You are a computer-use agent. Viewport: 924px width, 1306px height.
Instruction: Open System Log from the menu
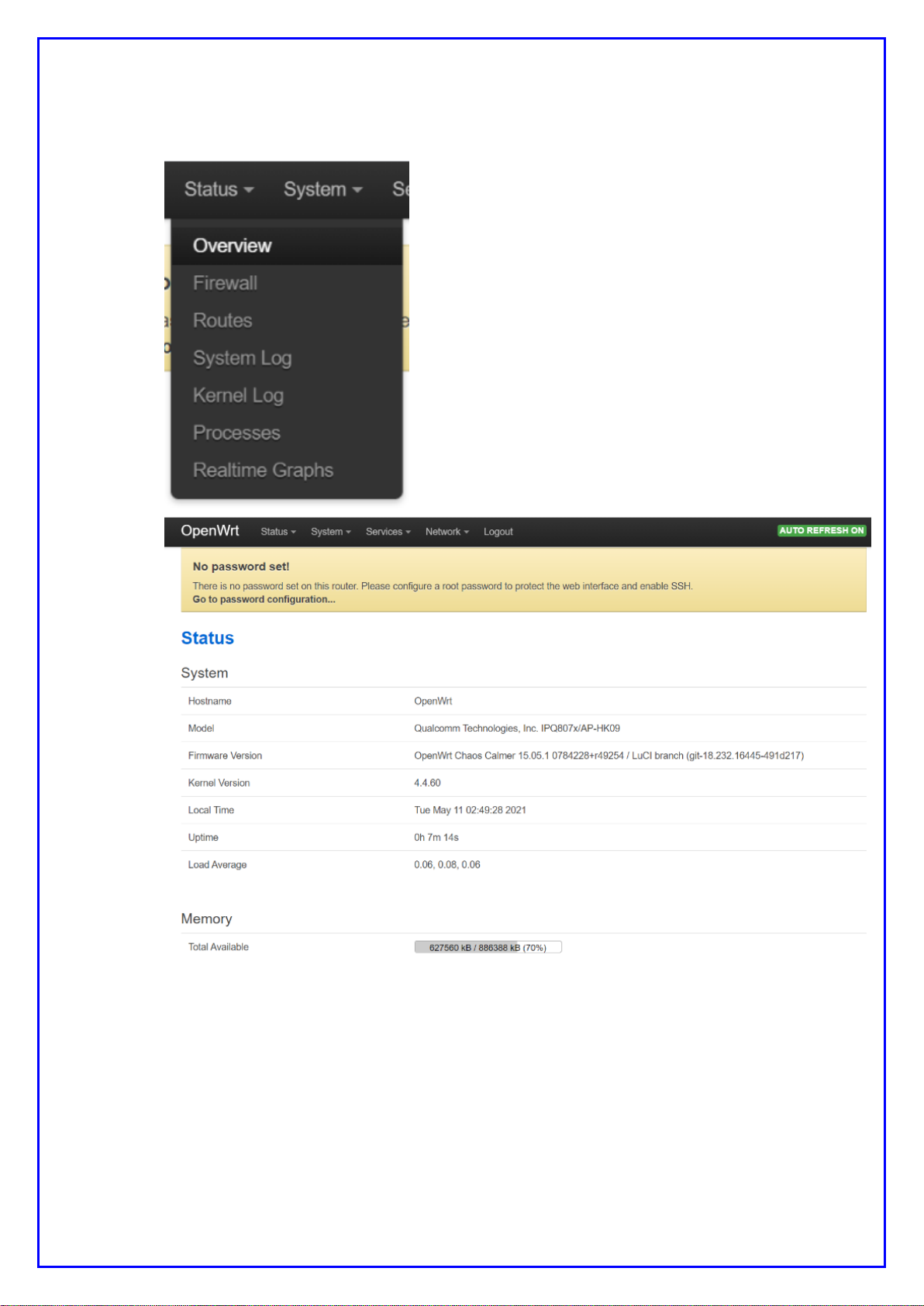pyautogui.click(x=287, y=358)
